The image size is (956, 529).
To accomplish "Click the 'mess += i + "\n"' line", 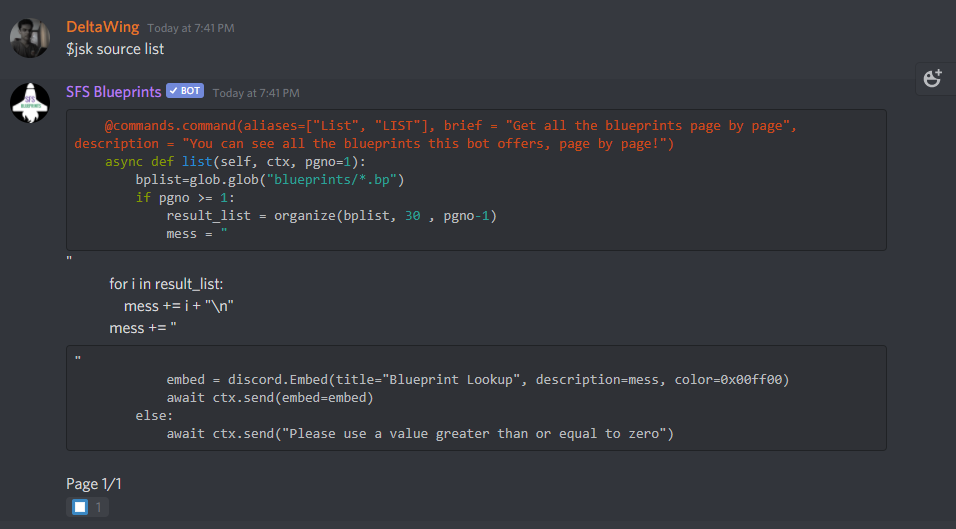I will tap(179, 306).
